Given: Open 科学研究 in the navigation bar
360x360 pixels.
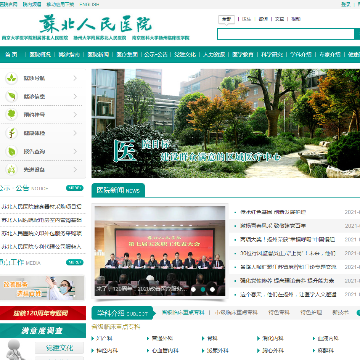Looking at the screenshot, I should click(x=272, y=55).
